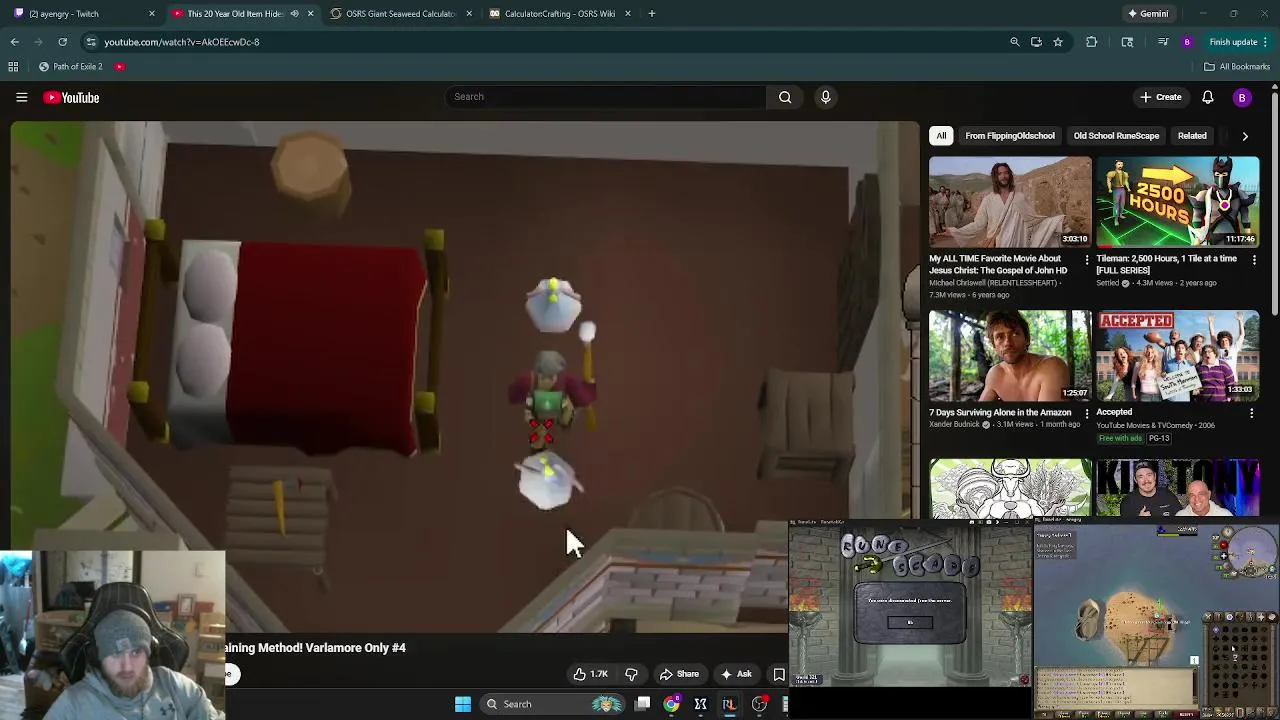Click the YouTube search magnifier button
The image size is (1280, 720).
click(785, 97)
